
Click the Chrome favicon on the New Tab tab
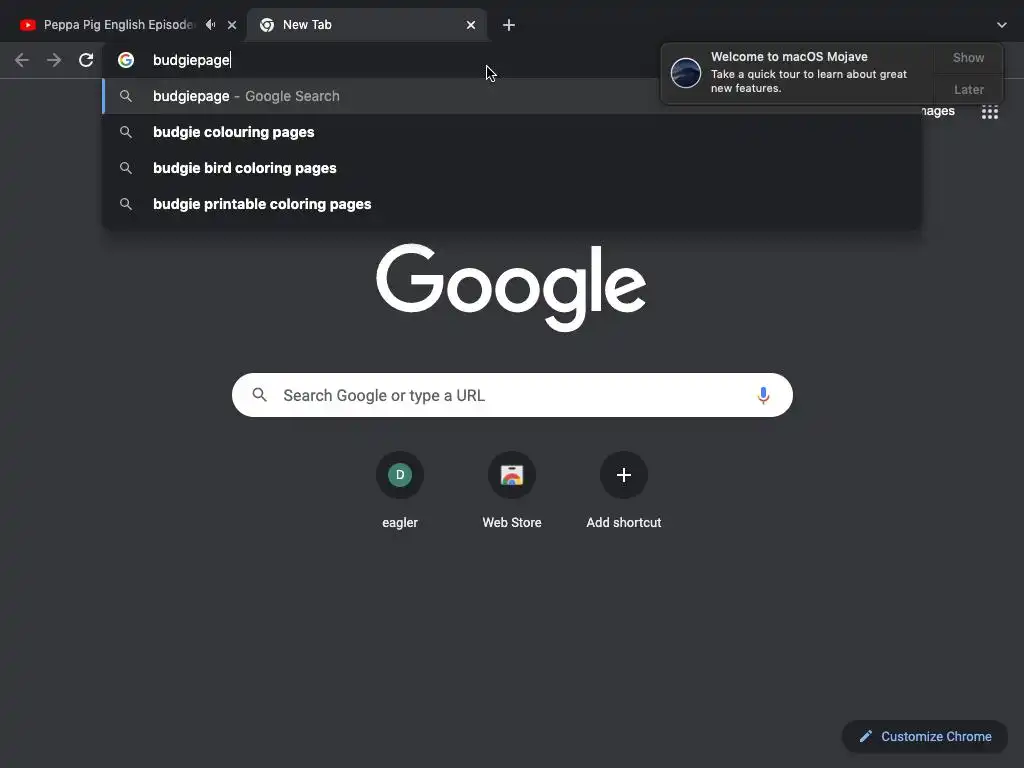coord(267,25)
